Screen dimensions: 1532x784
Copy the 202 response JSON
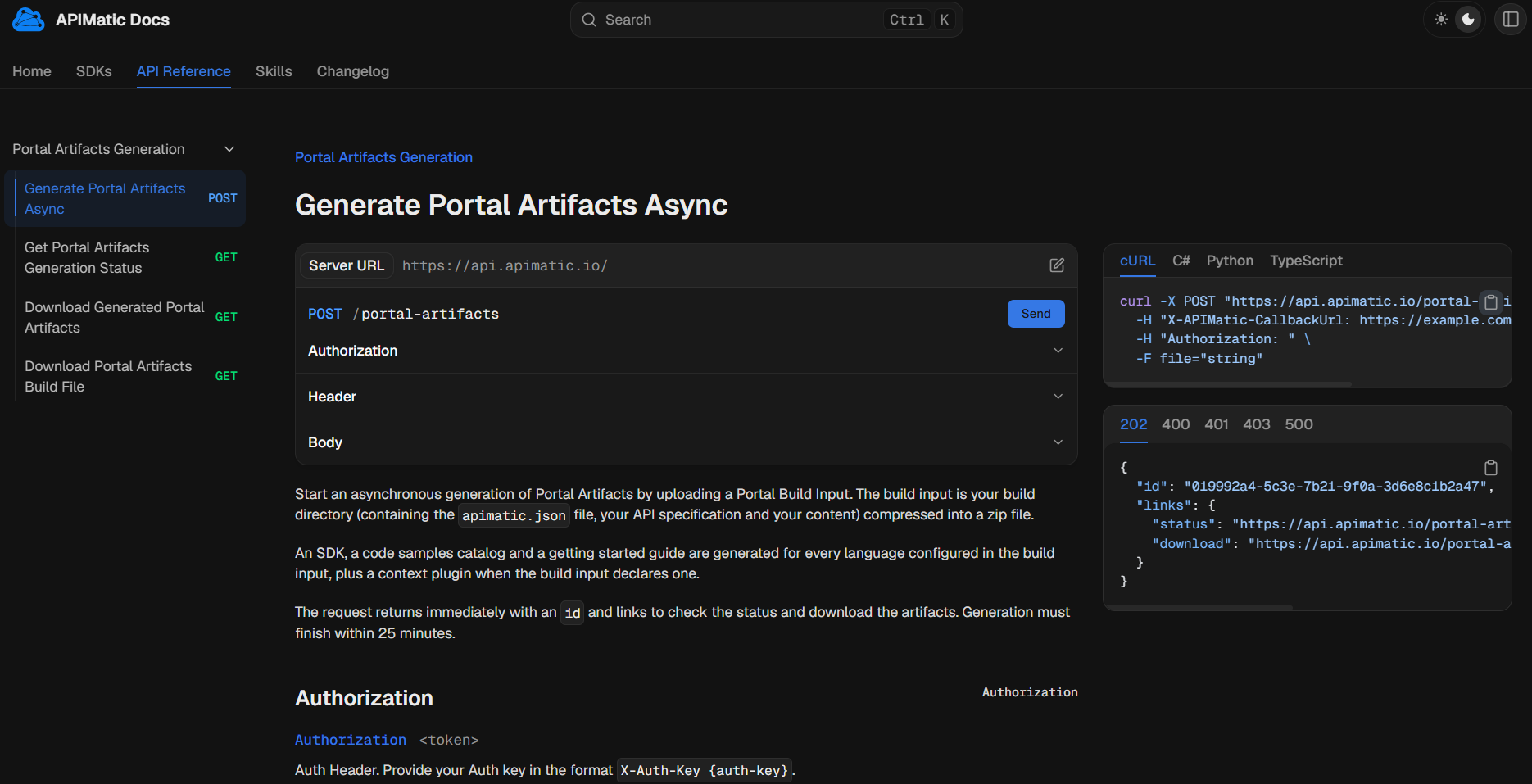[1491, 468]
